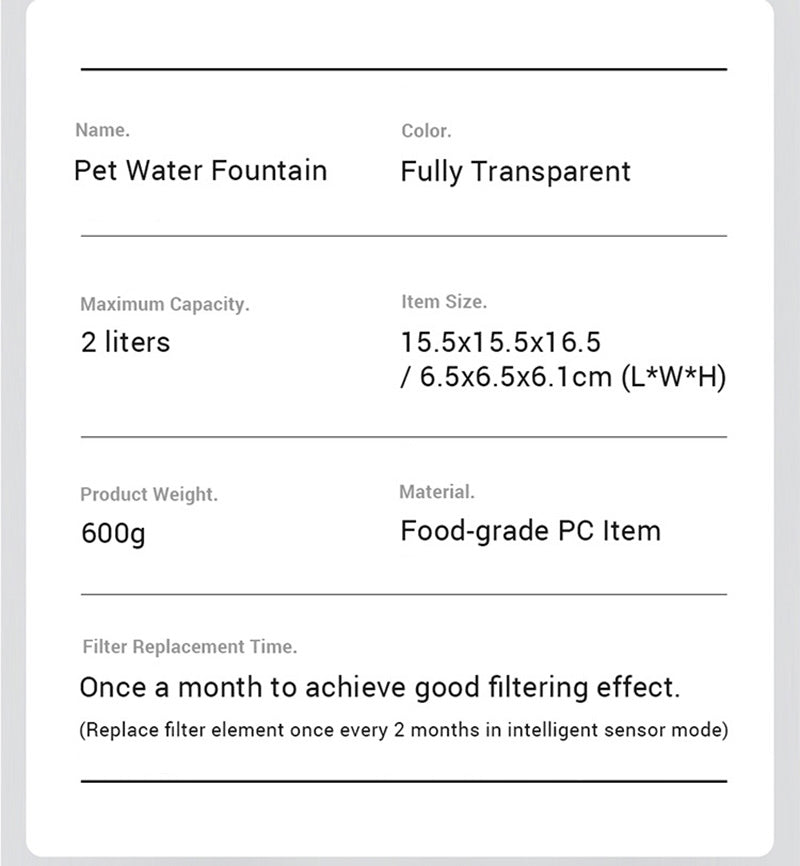Select the "Once a month" filtering sentence

(x=379, y=688)
